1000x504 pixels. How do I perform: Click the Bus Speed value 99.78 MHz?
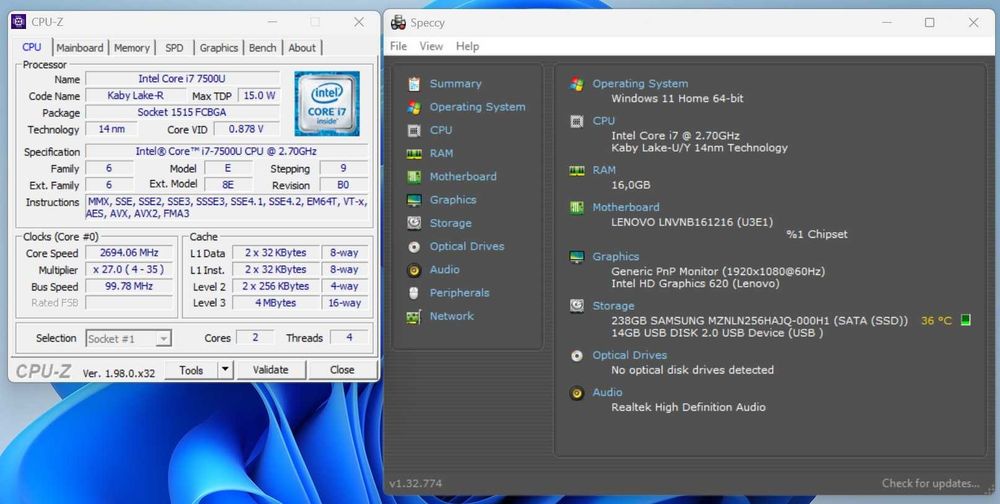pos(128,286)
